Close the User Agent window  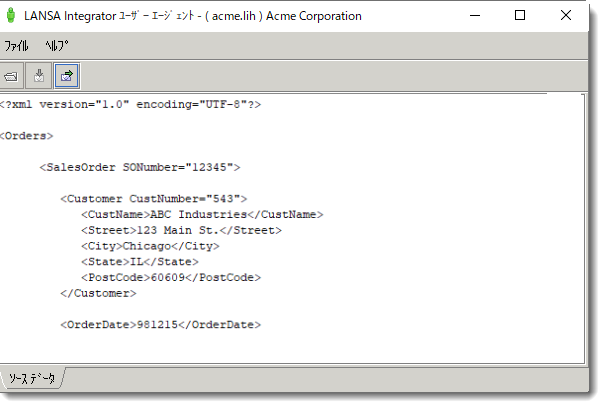coord(566,15)
